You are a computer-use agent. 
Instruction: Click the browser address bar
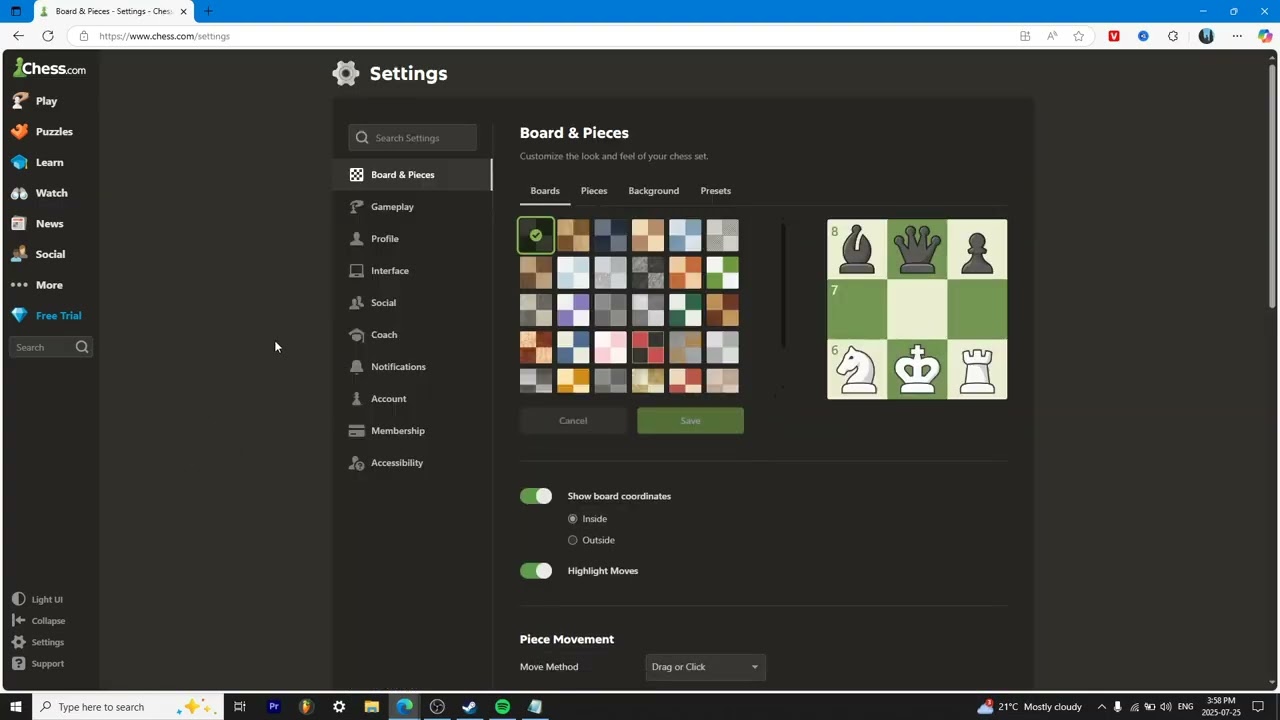point(540,36)
